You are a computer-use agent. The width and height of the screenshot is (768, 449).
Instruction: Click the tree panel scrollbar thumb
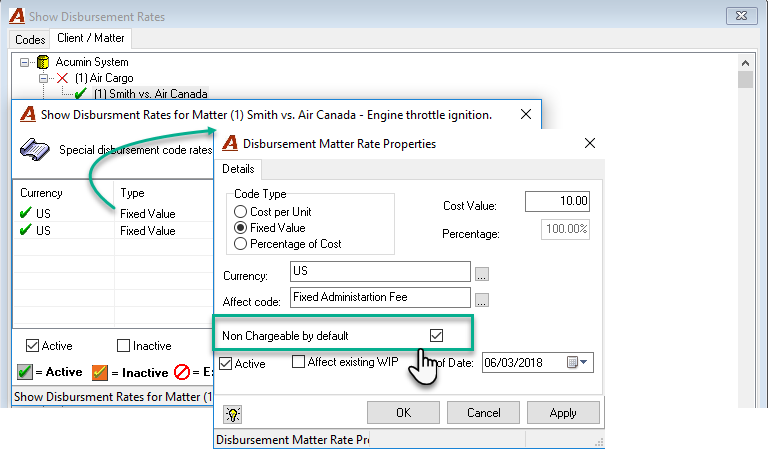(745, 79)
